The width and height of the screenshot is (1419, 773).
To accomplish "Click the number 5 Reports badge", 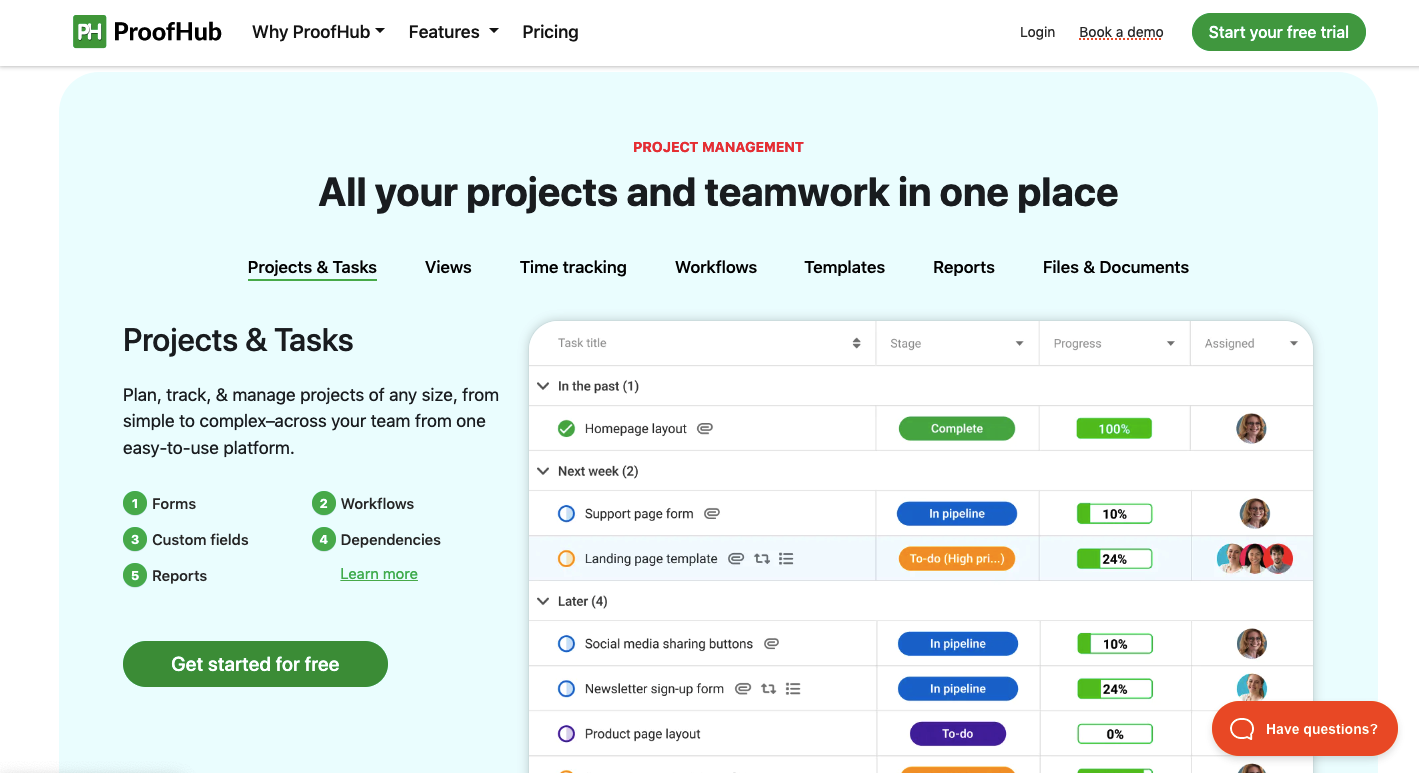I will (x=134, y=575).
